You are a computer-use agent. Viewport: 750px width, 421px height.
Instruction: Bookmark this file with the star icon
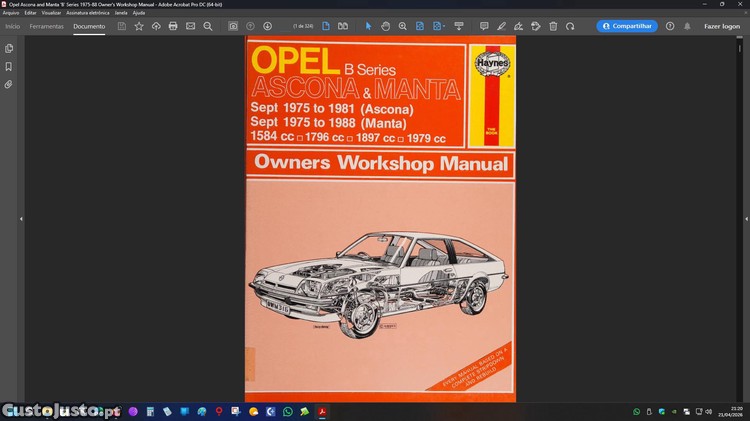(x=139, y=26)
